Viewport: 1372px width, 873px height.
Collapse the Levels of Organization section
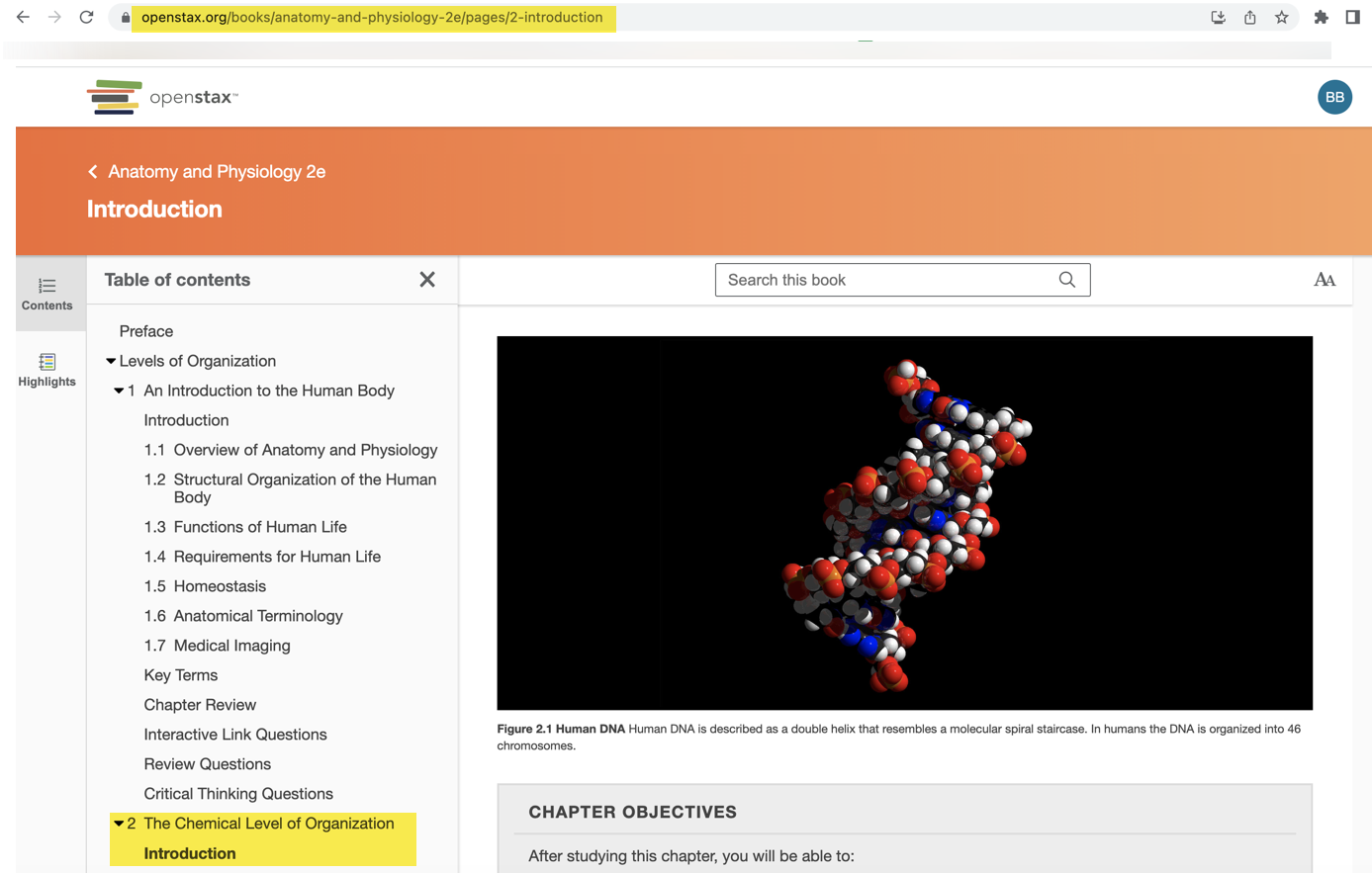[111, 361]
